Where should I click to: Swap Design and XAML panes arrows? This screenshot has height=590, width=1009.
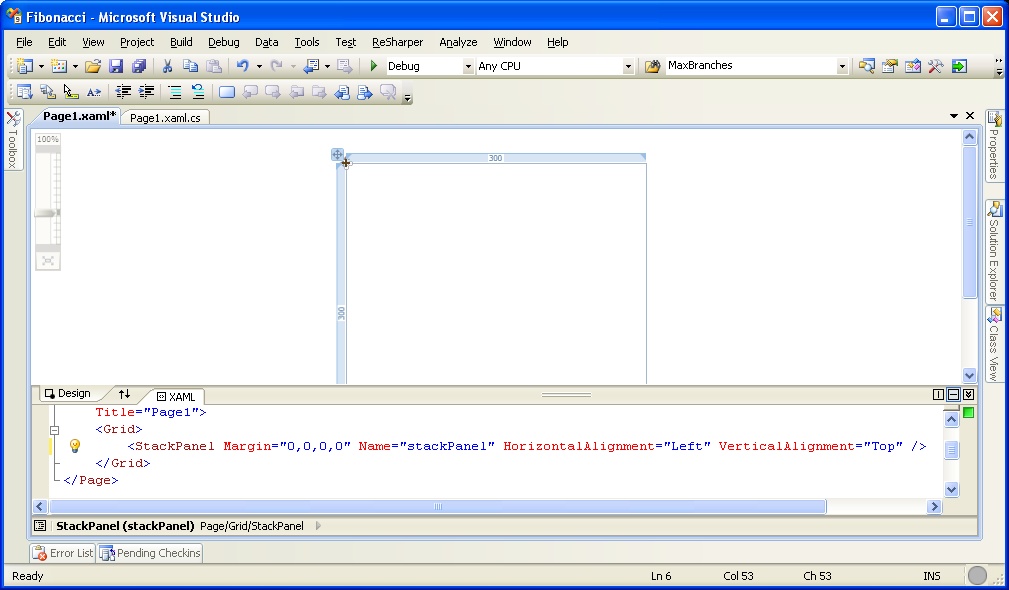(x=124, y=394)
